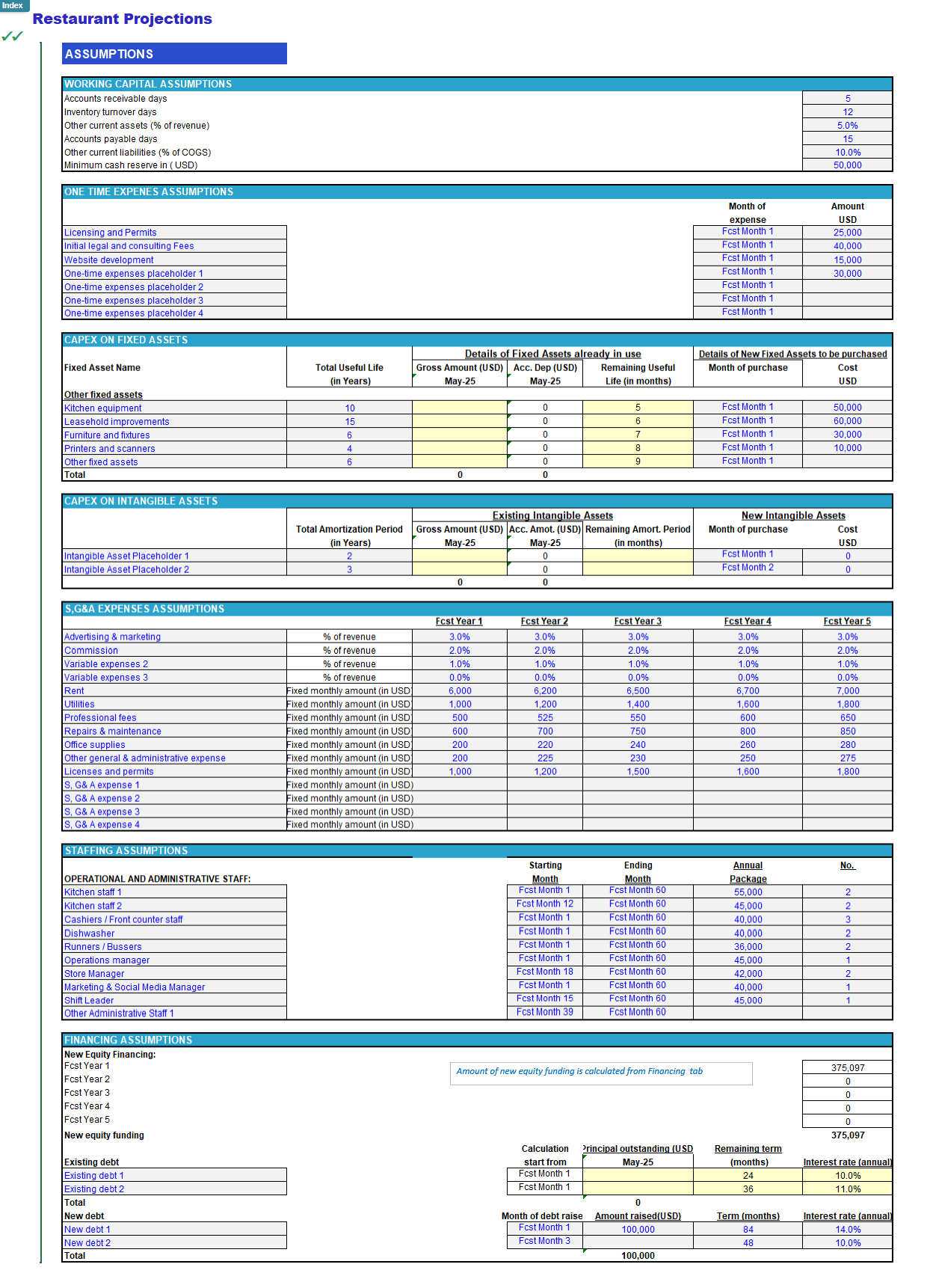Select Cashiers / Front counter staff package 40,000

tap(748, 920)
